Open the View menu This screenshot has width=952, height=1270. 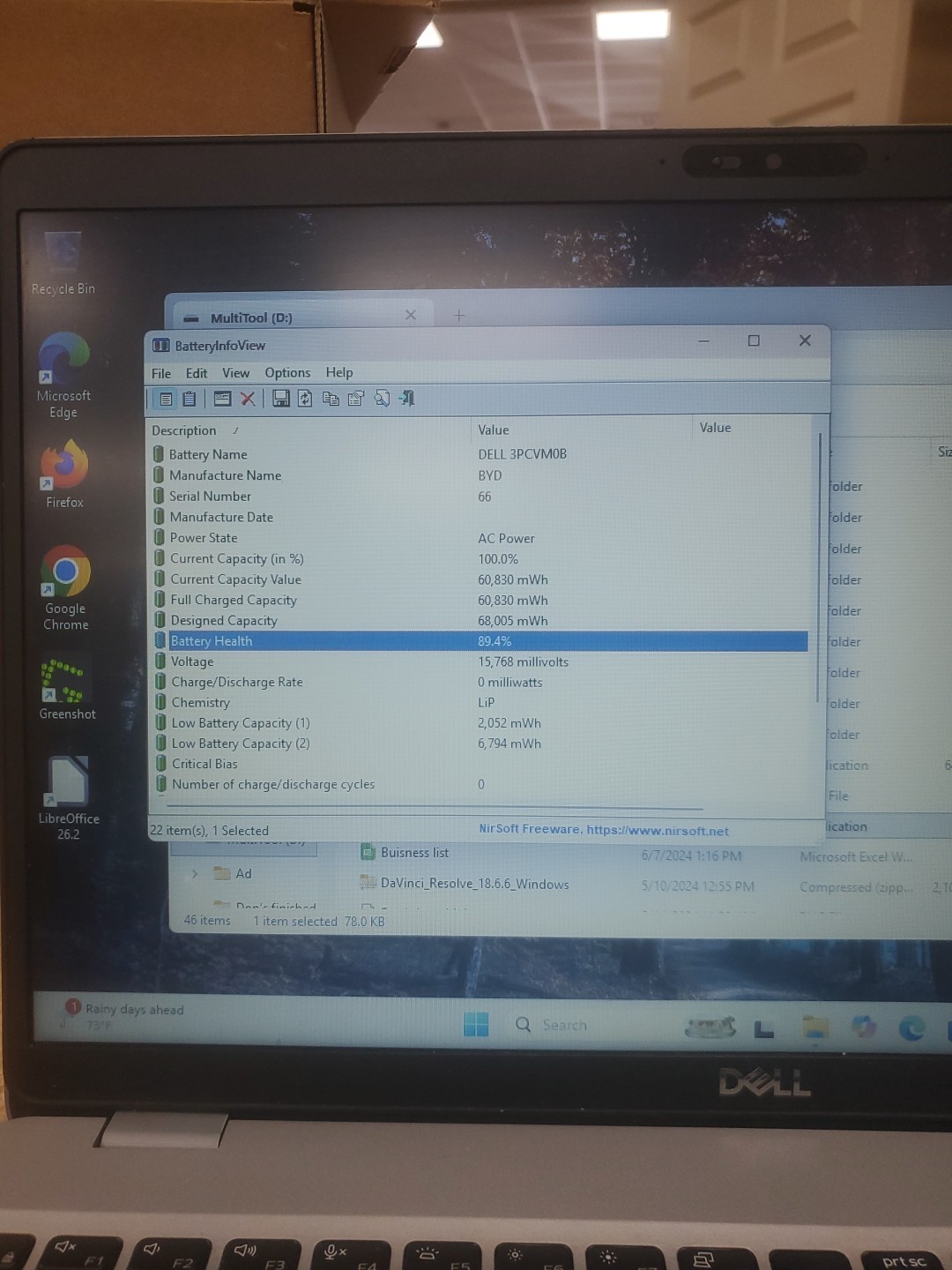pos(235,373)
